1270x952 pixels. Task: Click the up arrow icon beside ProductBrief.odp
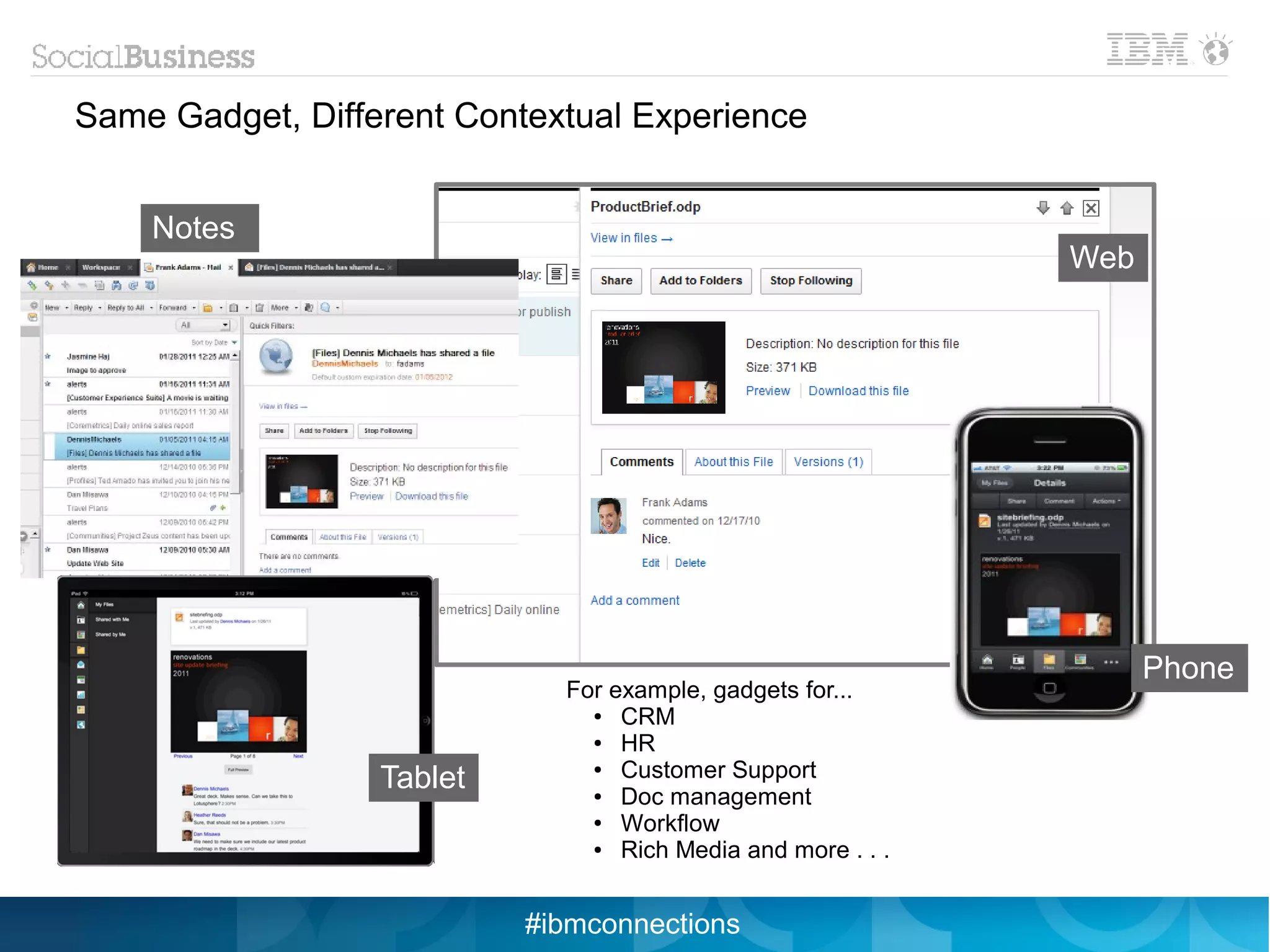(1067, 208)
